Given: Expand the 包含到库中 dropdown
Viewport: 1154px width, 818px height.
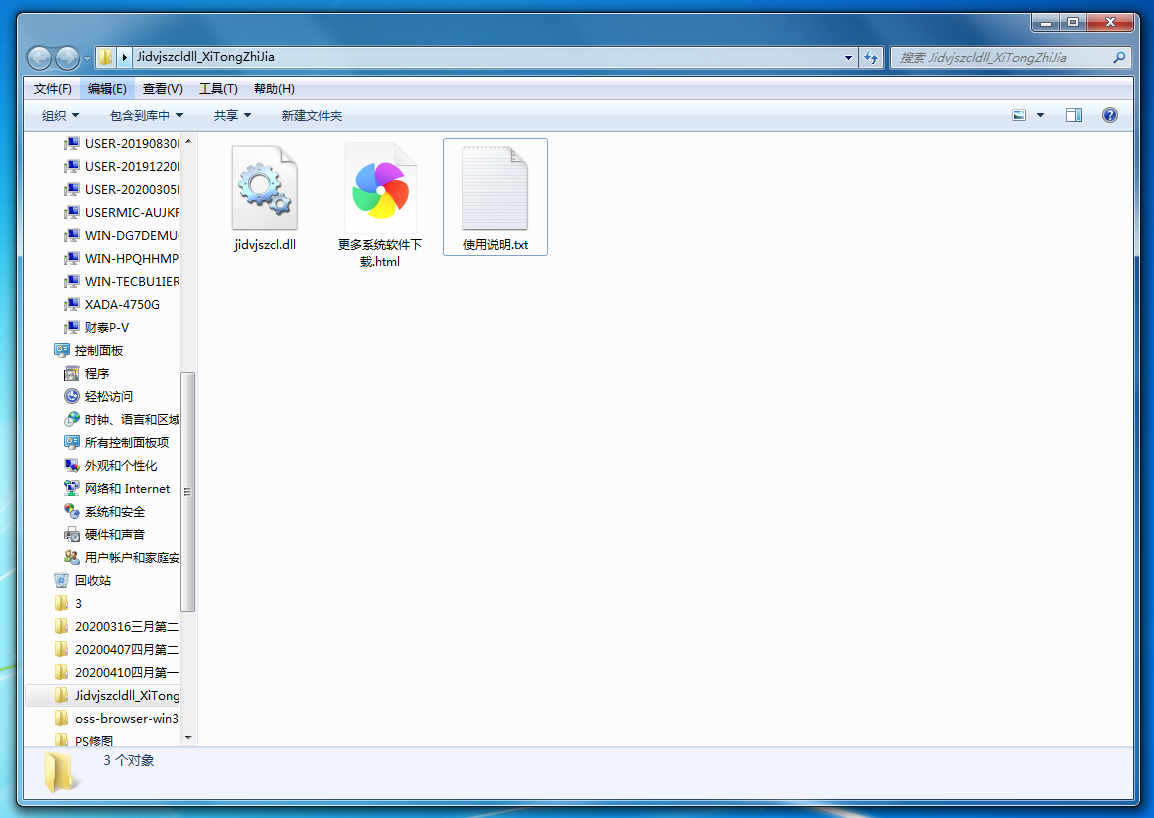Looking at the screenshot, I should (146, 116).
